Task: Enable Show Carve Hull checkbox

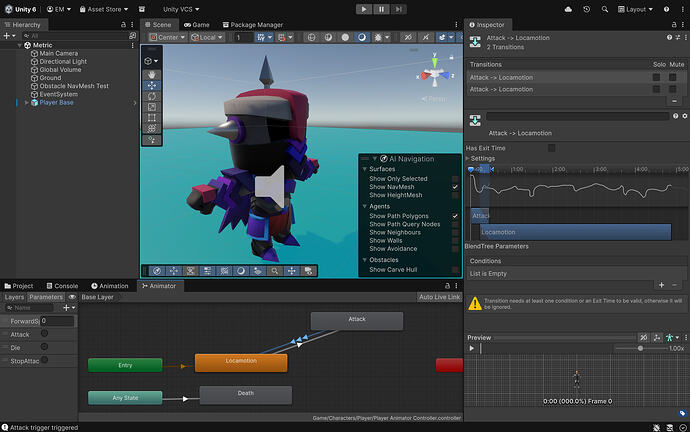Action: click(x=455, y=270)
